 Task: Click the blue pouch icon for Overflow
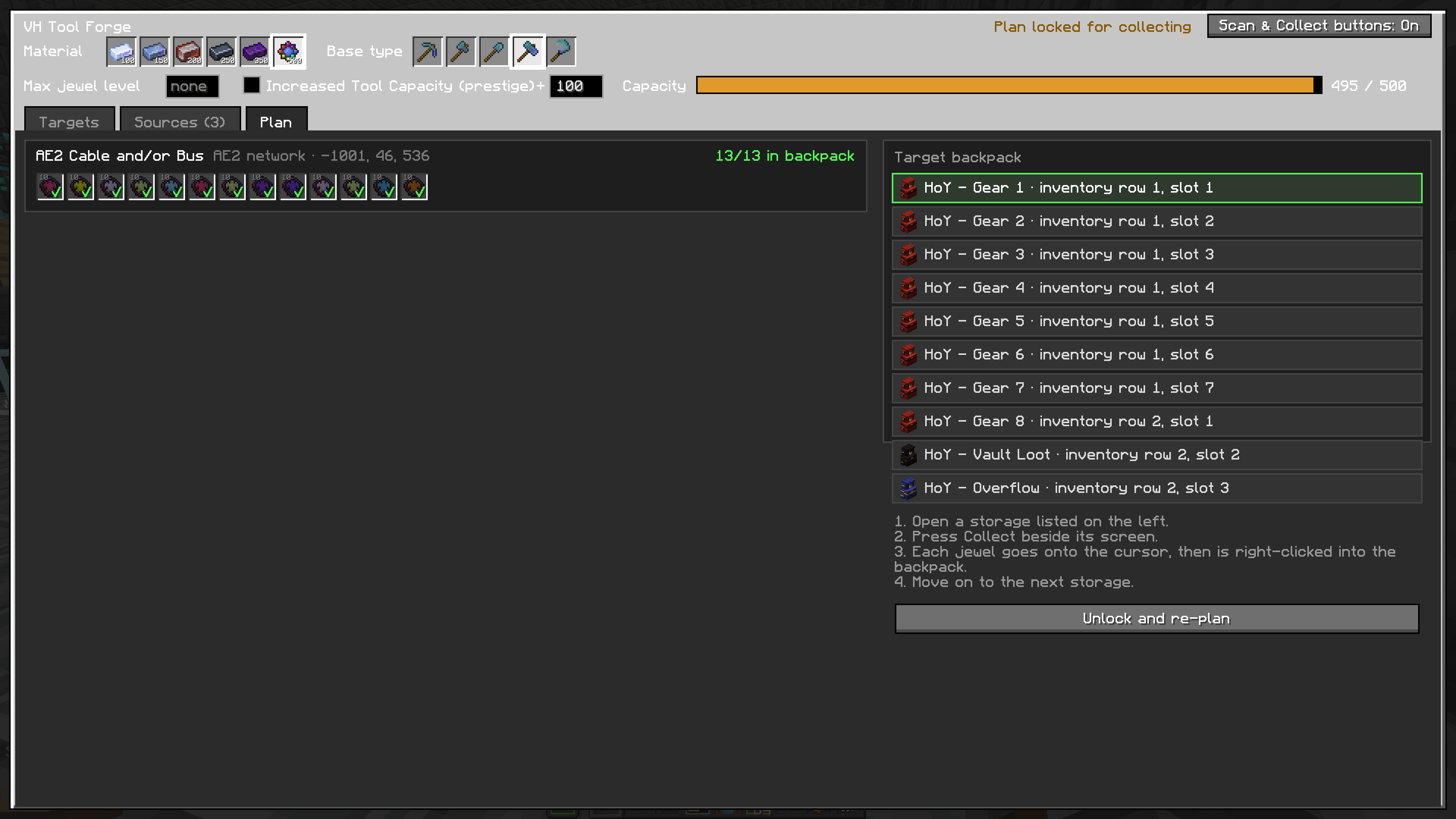tap(908, 488)
